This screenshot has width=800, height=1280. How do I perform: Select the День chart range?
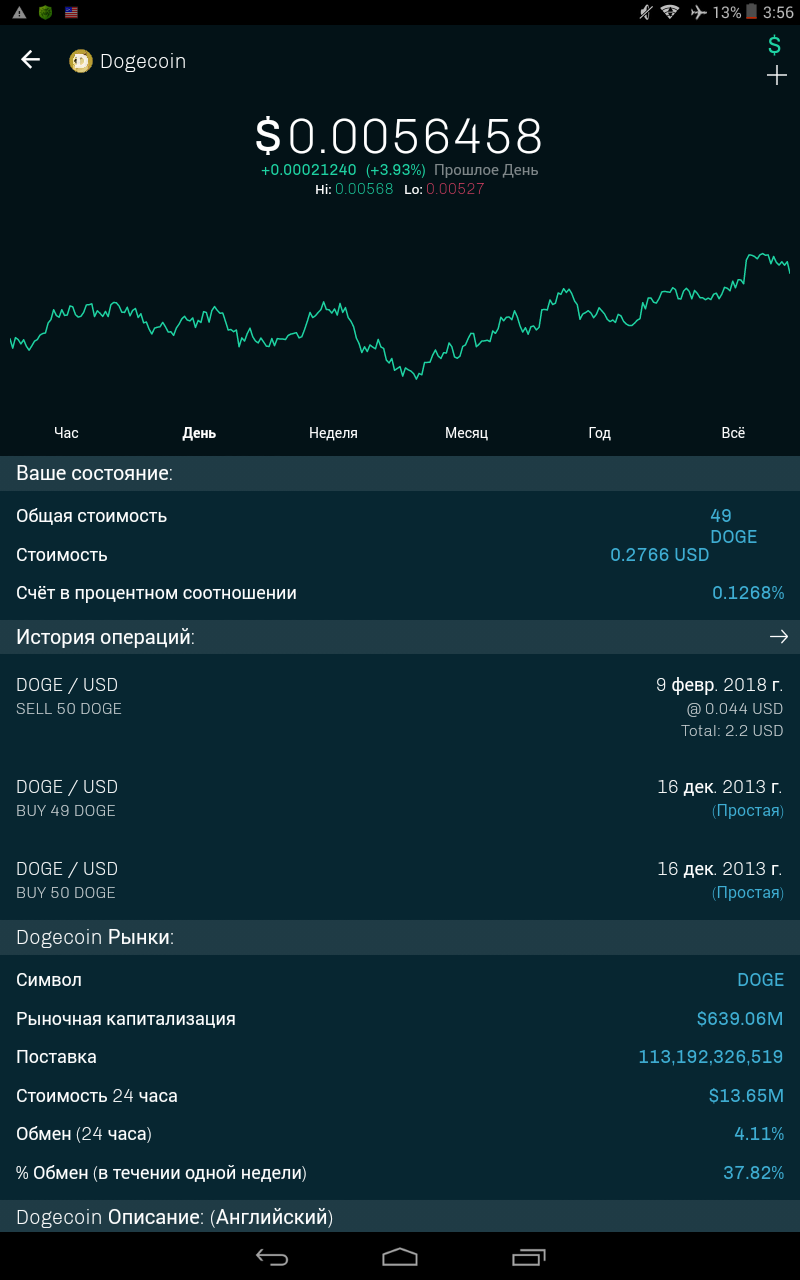pyautogui.click(x=199, y=433)
